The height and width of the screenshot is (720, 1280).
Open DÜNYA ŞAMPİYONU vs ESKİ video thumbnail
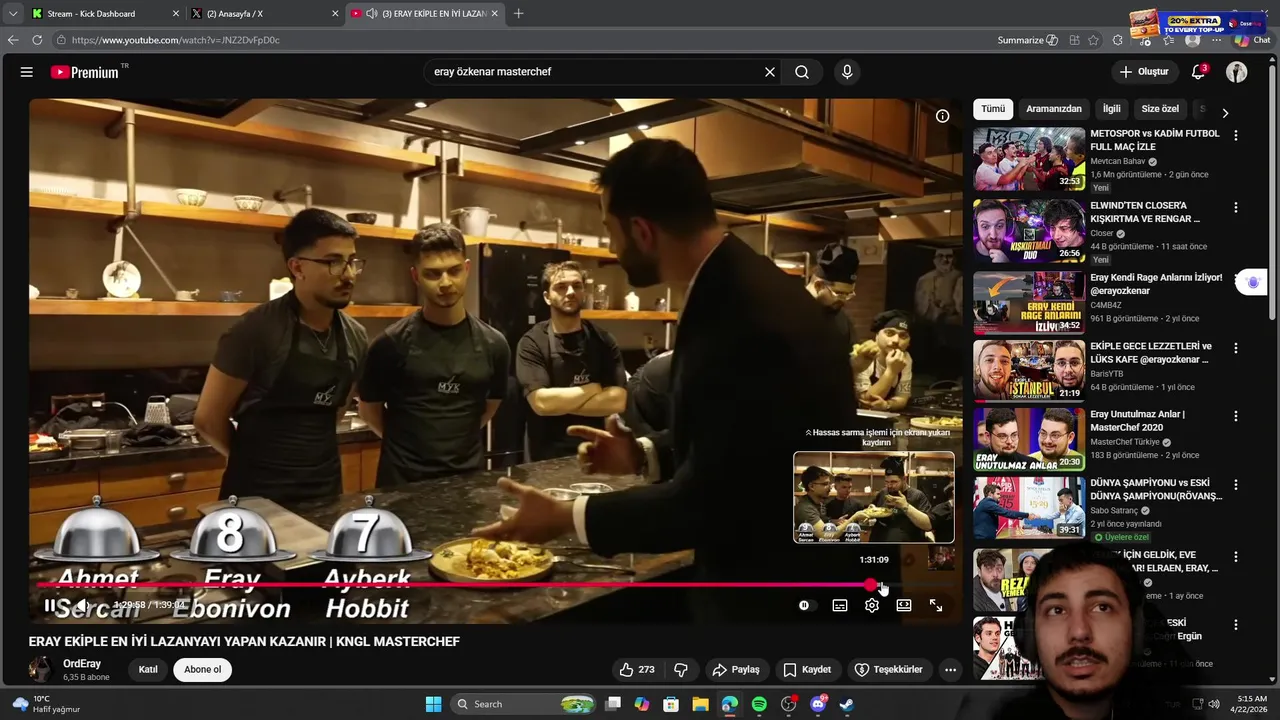click(1029, 507)
